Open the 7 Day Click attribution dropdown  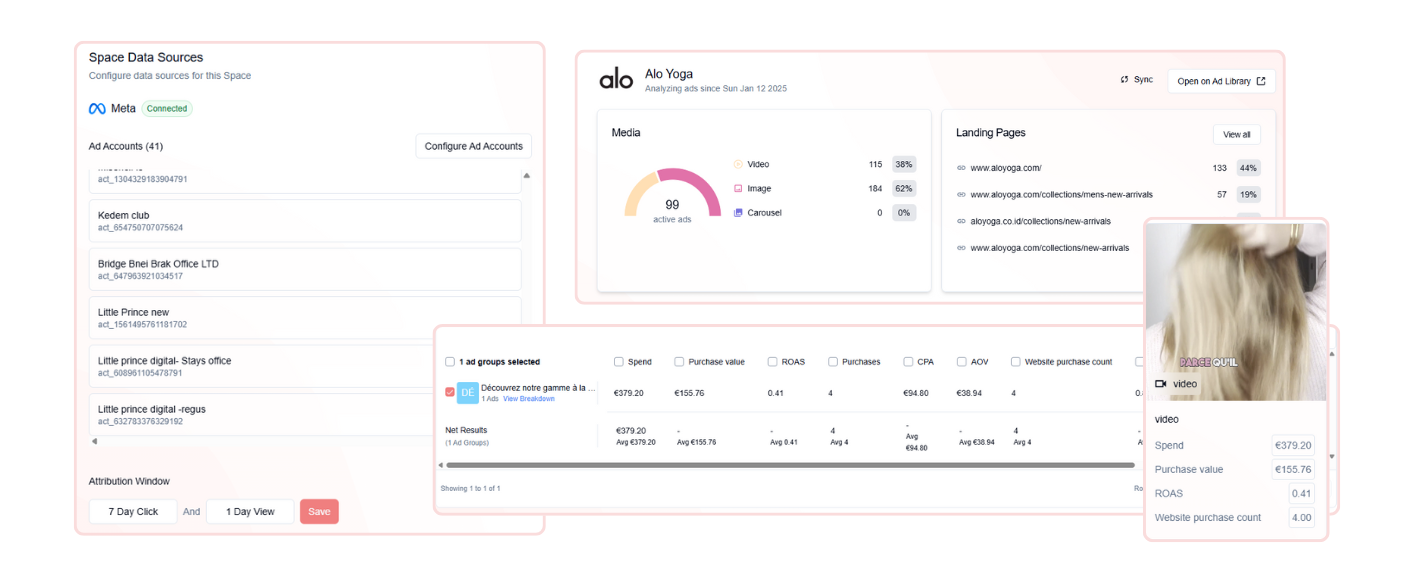tap(133, 512)
